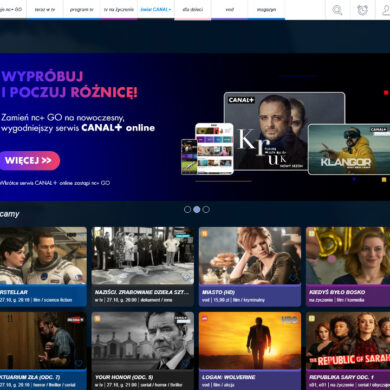Open the search magnifier icon
Image resolution: width=390 pixels, height=390 pixels.
(x=337, y=10)
